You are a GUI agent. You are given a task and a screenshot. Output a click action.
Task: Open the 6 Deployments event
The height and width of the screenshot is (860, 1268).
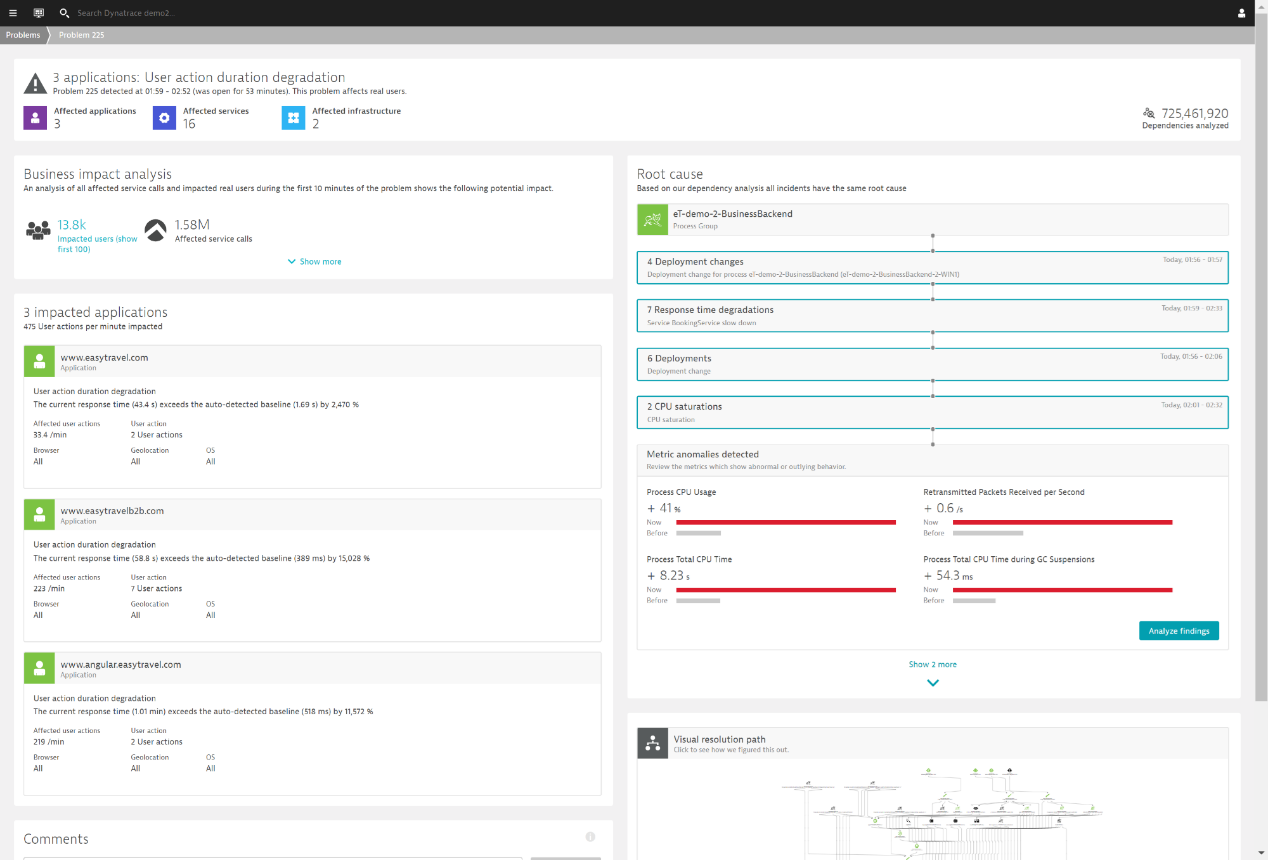(933, 364)
